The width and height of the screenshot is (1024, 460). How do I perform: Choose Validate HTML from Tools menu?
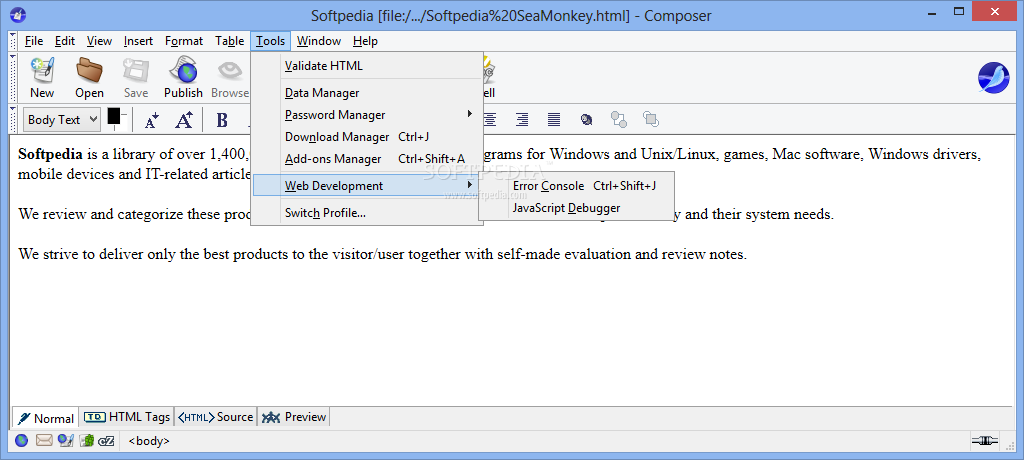coord(367,66)
